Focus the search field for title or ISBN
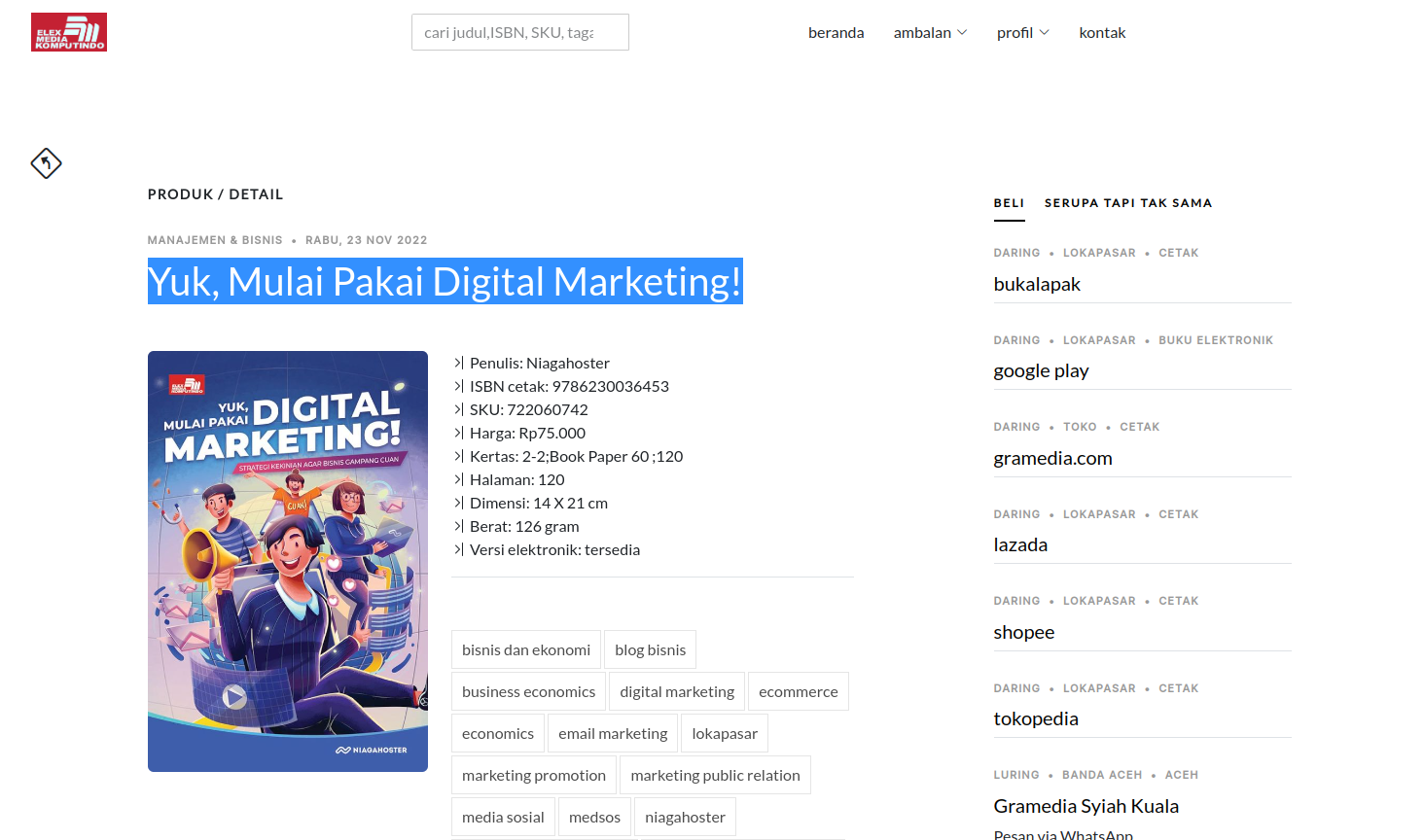This screenshot has width=1424, height=840. [x=519, y=32]
